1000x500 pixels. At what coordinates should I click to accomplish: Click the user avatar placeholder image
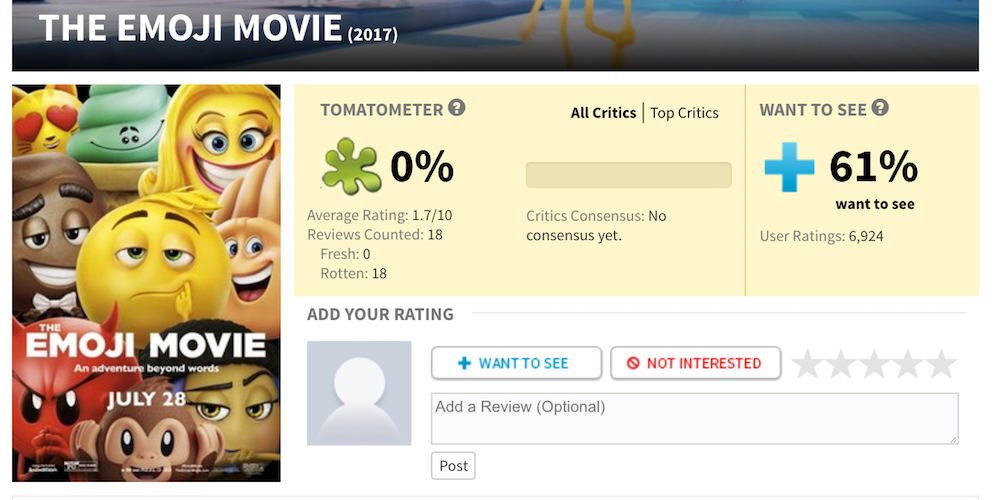pos(359,393)
